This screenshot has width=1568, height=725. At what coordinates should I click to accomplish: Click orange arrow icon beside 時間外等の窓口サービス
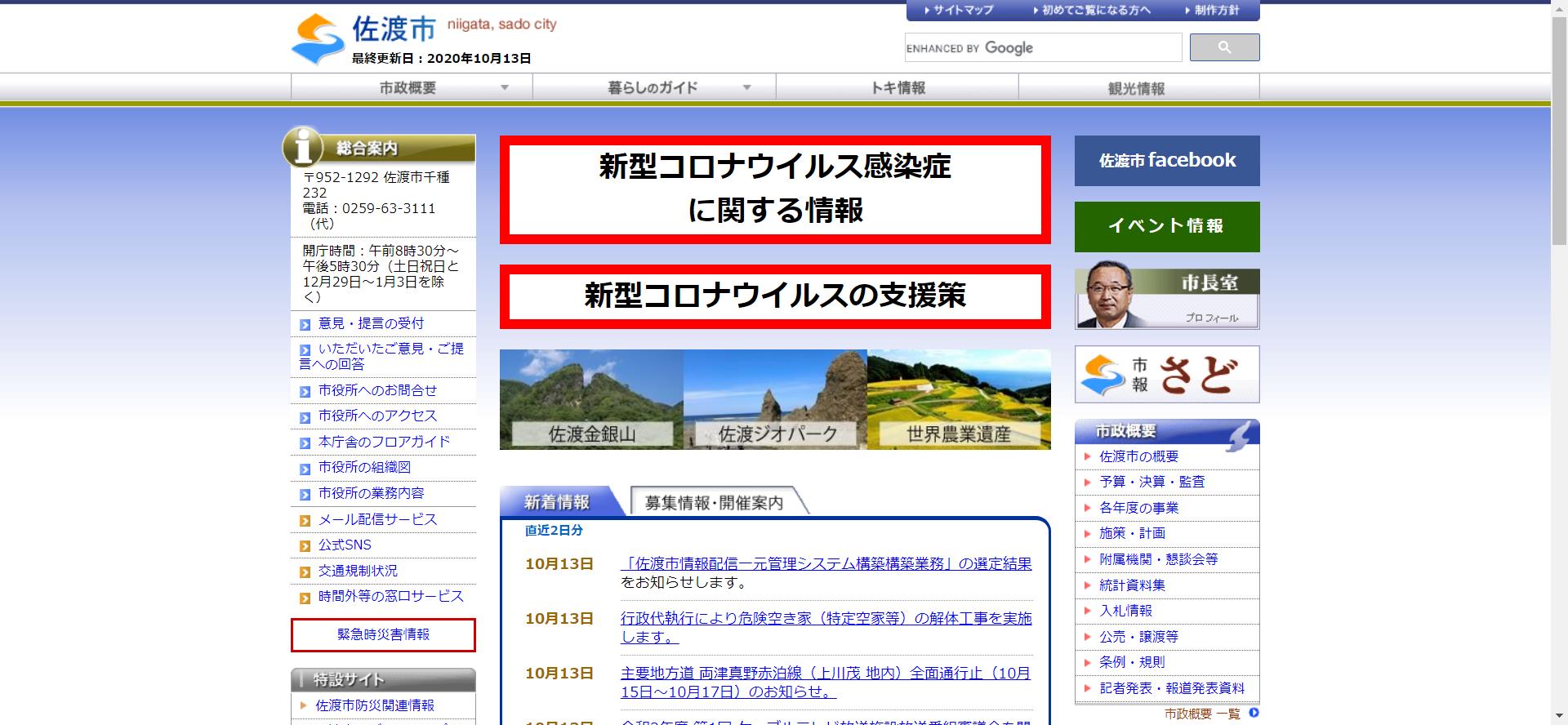pos(305,598)
